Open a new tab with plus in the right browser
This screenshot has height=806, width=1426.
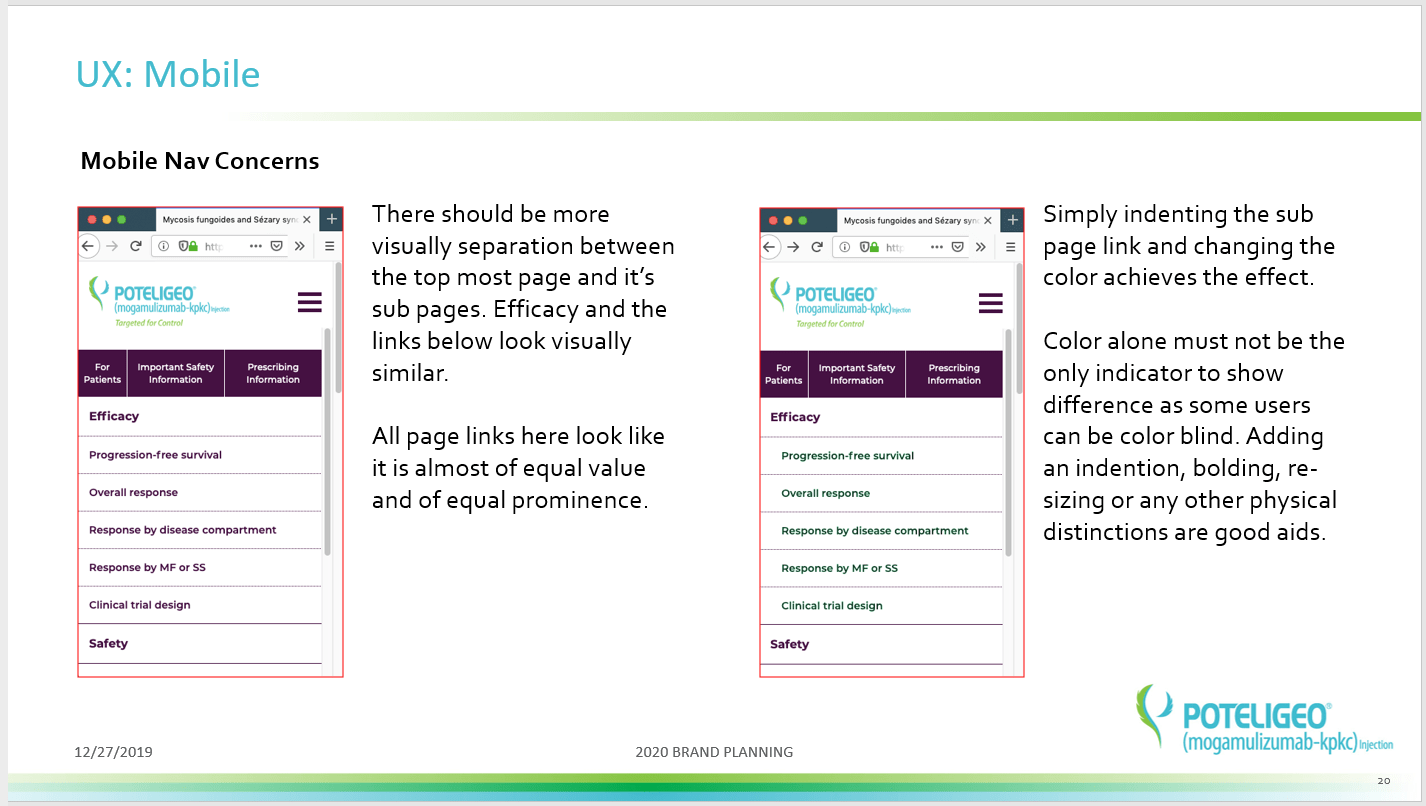1013,220
